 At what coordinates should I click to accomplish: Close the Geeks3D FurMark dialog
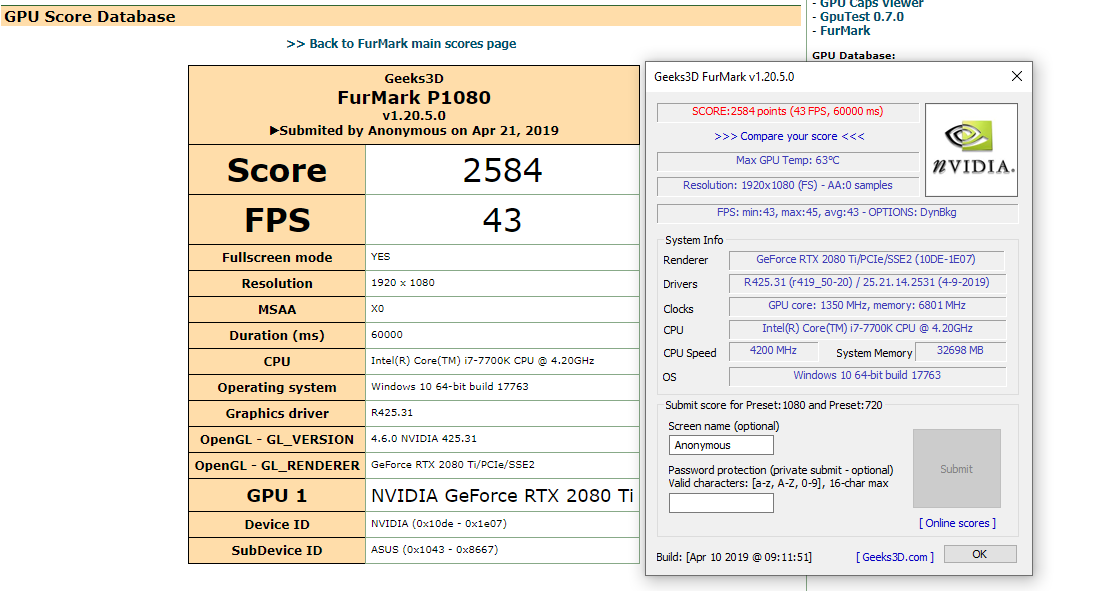click(x=1016, y=76)
